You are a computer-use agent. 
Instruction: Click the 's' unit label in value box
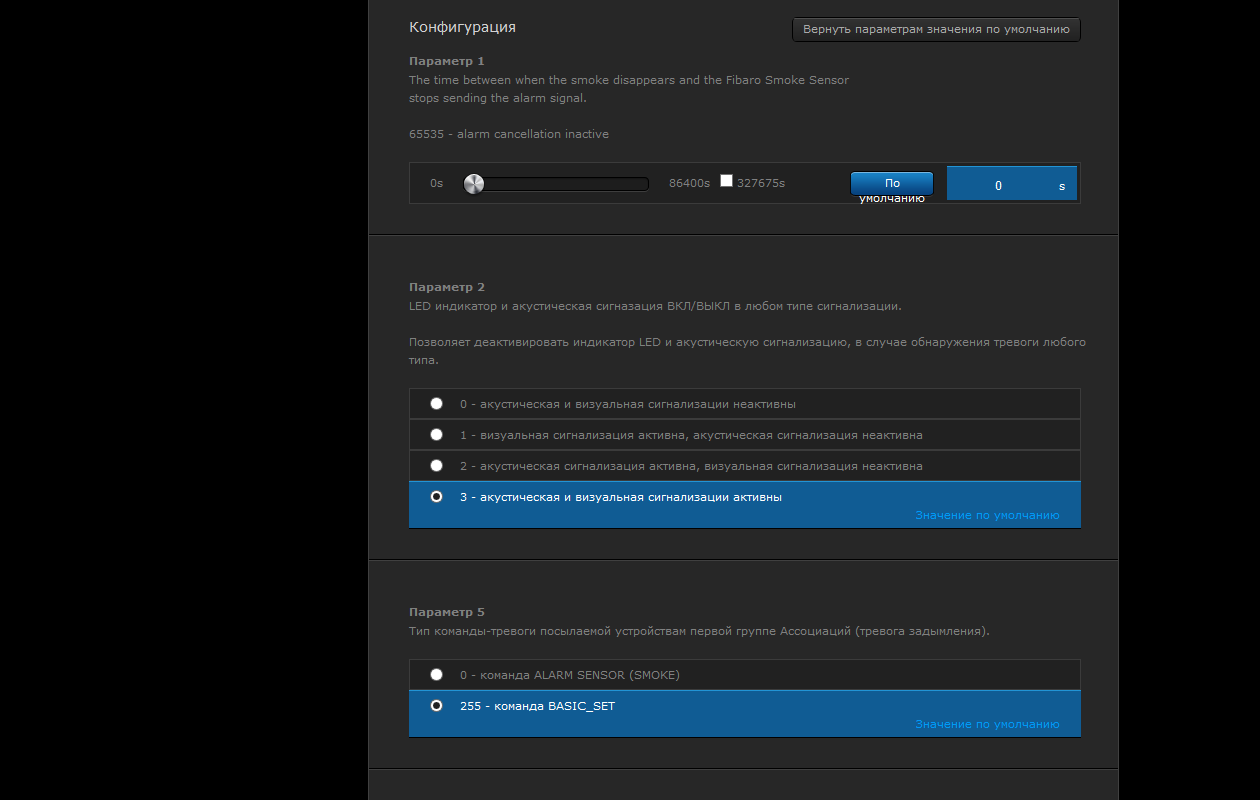coord(1062,187)
